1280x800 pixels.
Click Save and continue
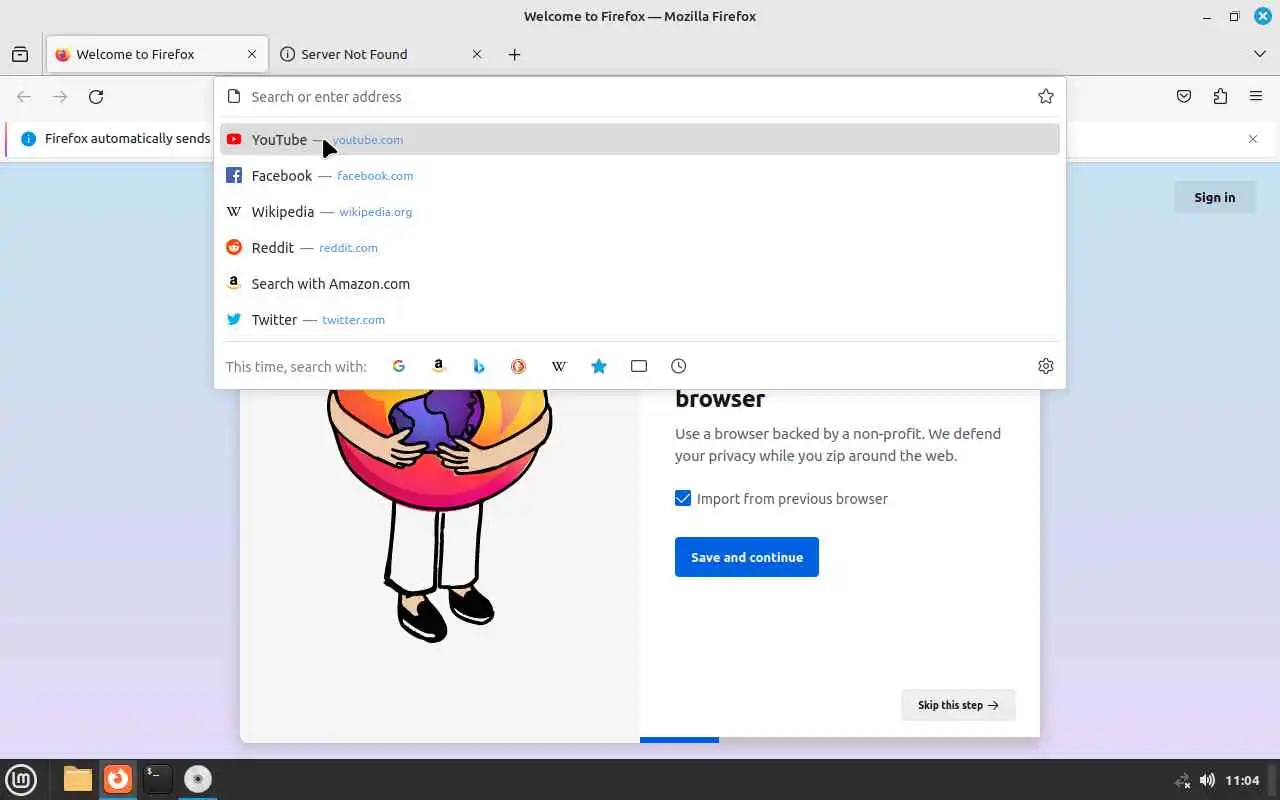point(747,557)
